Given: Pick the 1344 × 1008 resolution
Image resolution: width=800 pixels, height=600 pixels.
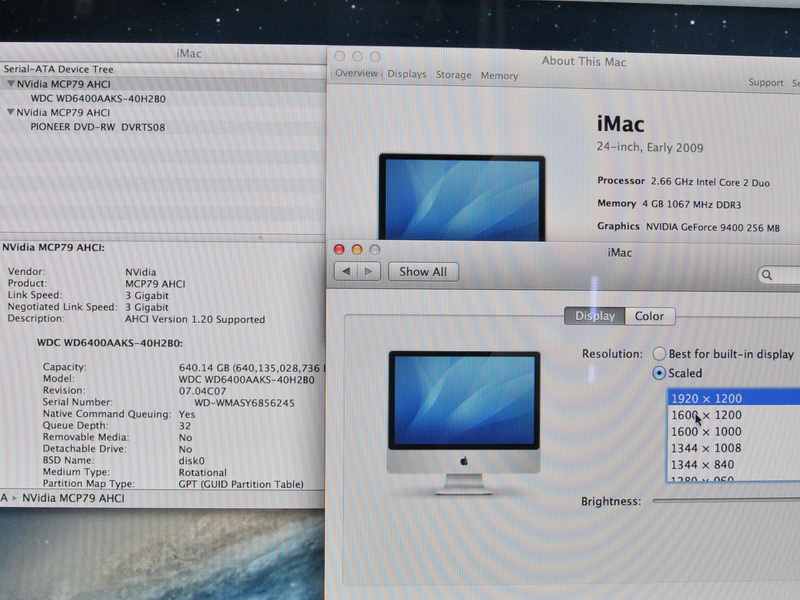Looking at the screenshot, I should click(x=733, y=448).
